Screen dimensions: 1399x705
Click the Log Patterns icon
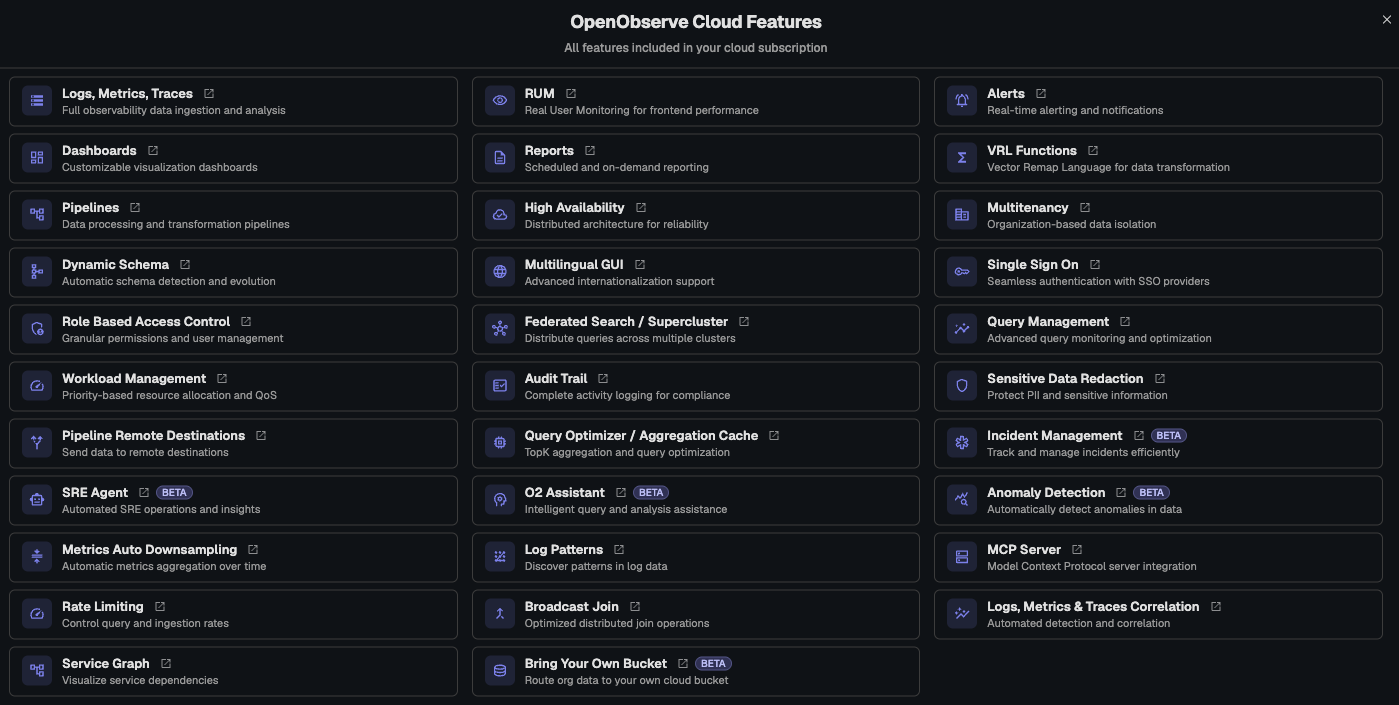coord(500,557)
